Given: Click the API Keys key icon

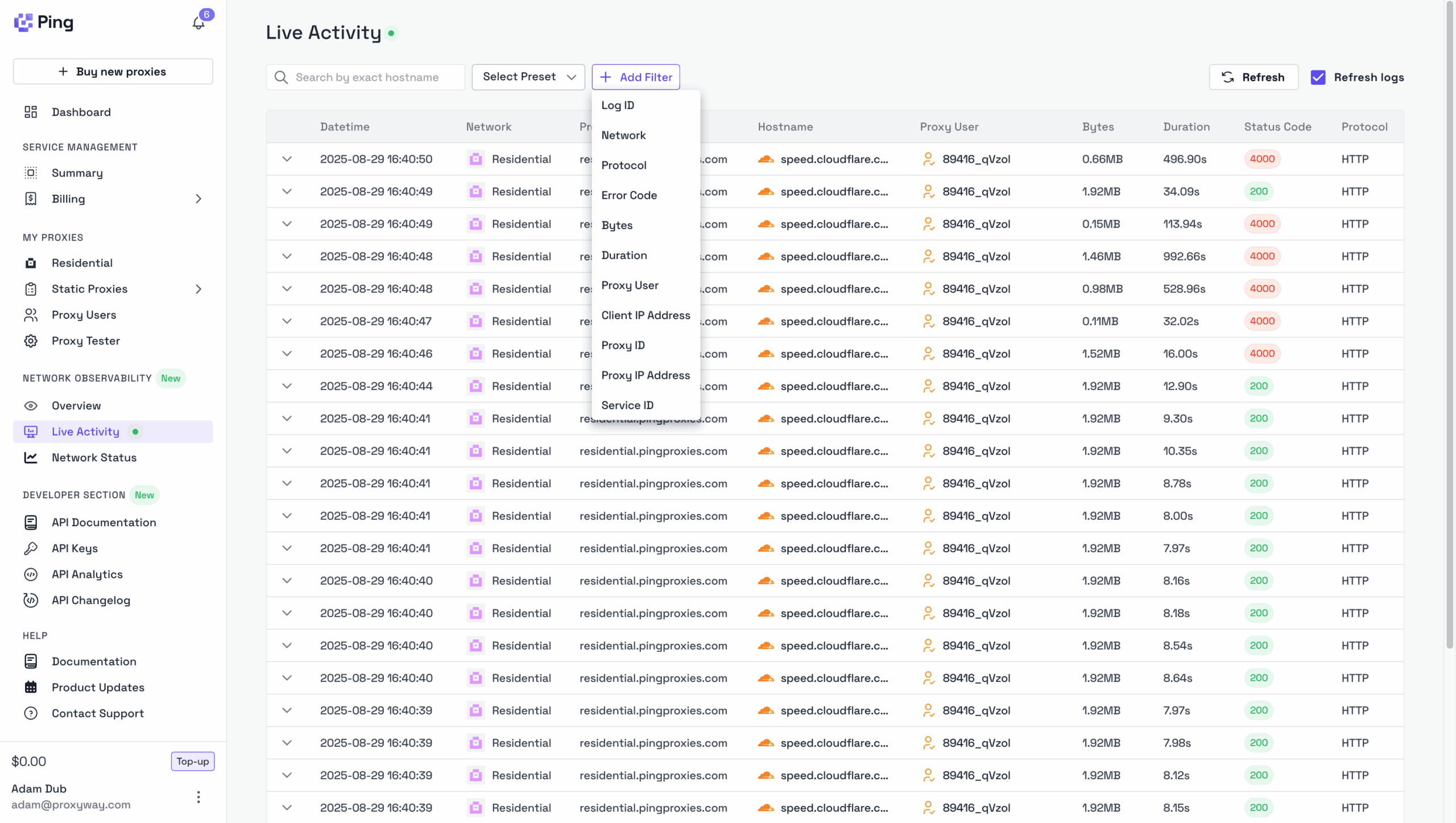Looking at the screenshot, I should point(31,548).
